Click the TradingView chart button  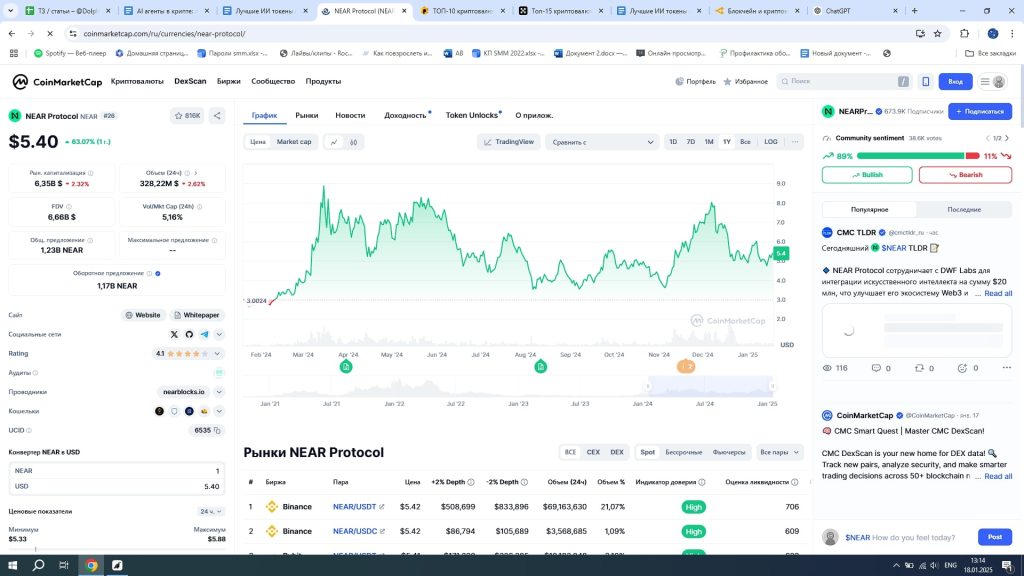click(x=509, y=142)
